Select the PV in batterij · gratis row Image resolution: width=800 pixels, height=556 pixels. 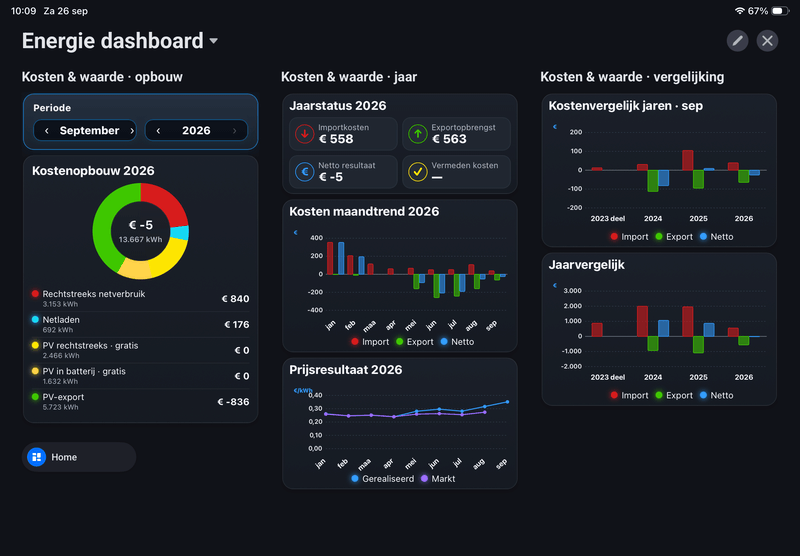[140, 376]
